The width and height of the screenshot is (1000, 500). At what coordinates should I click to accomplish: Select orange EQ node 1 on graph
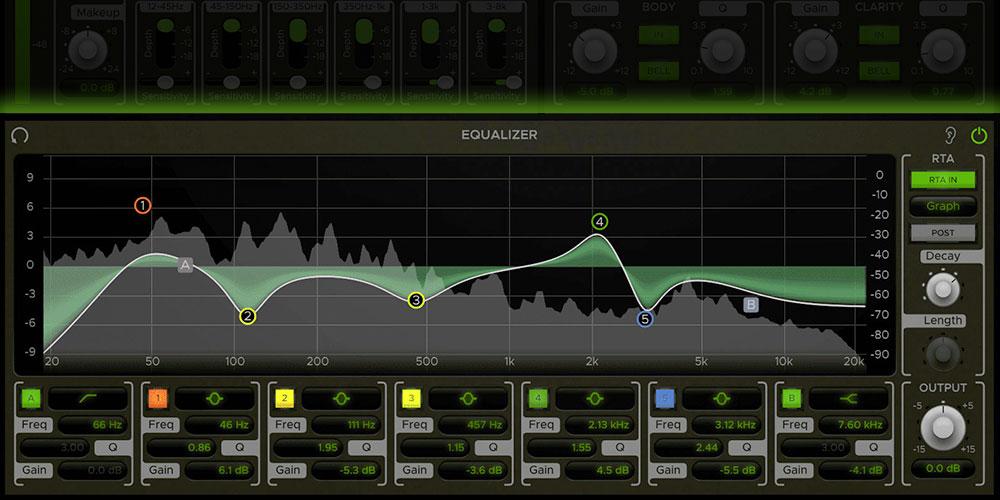(x=143, y=205)
